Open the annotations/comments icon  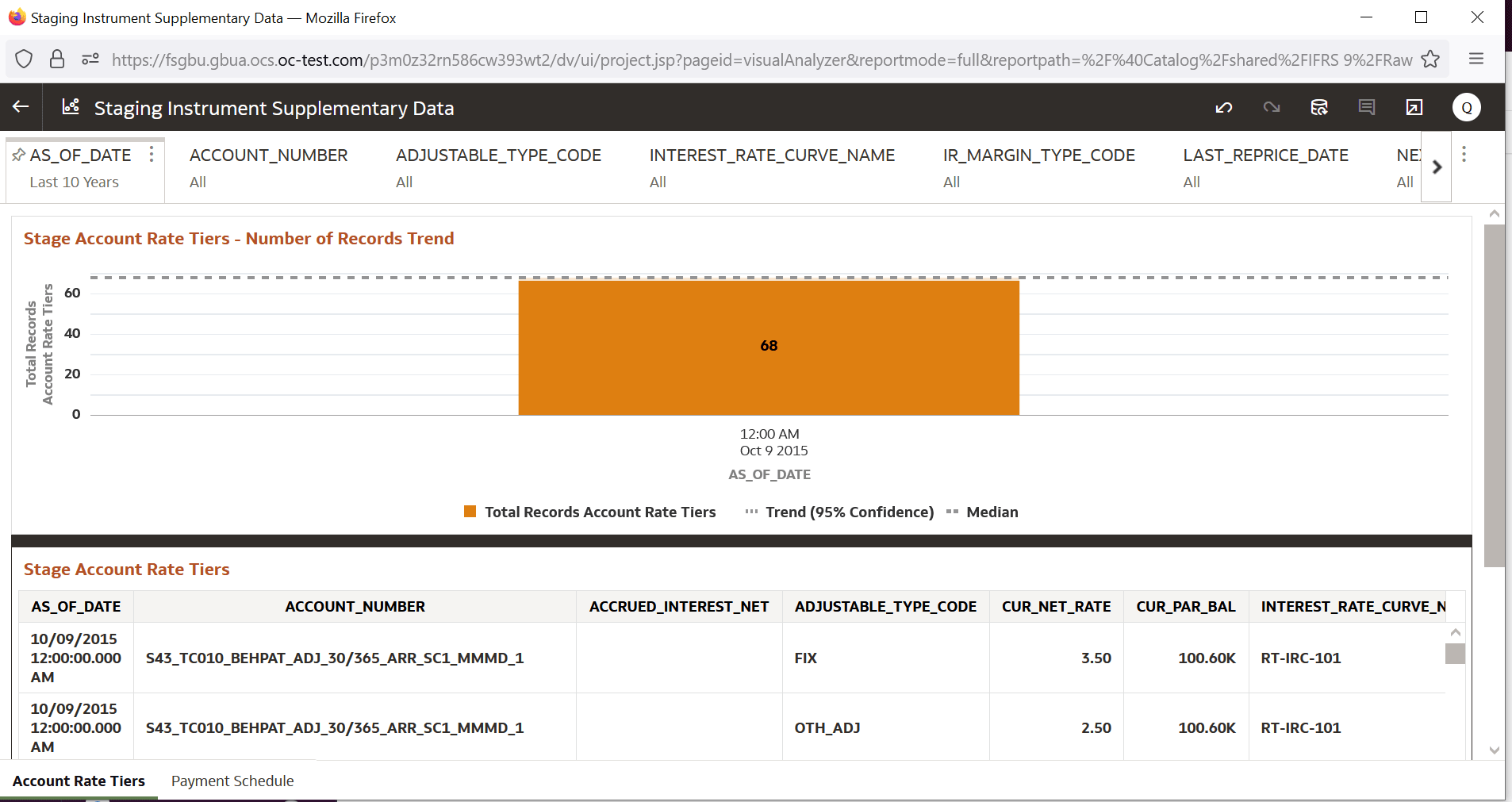pyautogui.click(x=1367, y=107)
